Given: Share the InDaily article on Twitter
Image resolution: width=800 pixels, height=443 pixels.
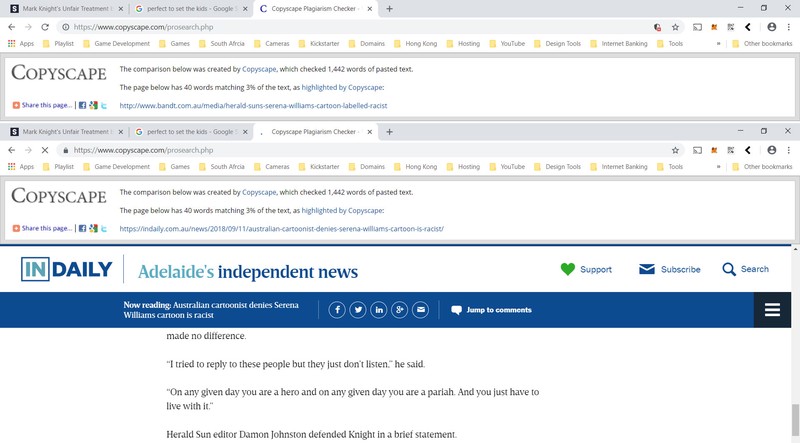Looking at the screenshot, I should point(358,310).
